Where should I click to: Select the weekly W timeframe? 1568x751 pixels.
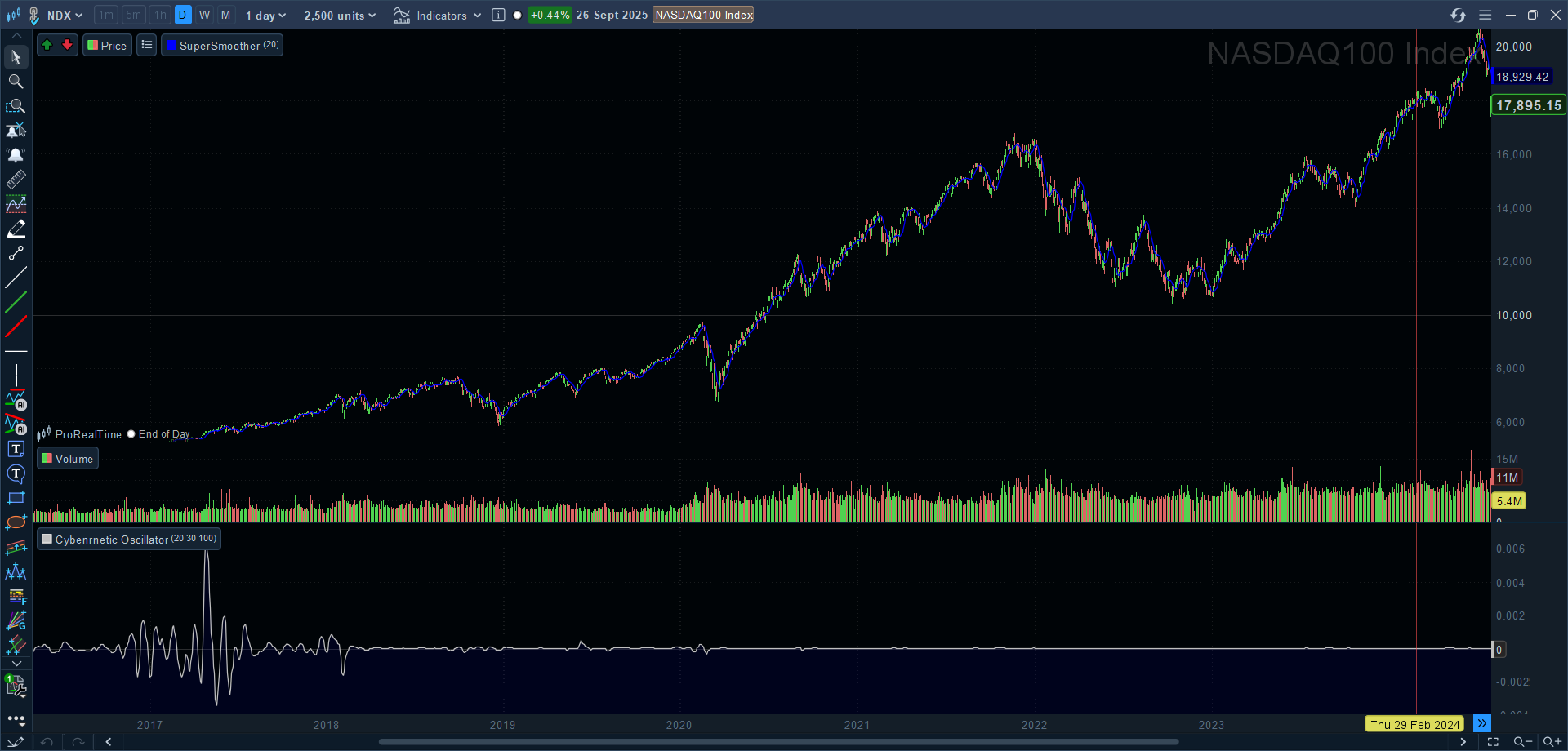(204, 15)
